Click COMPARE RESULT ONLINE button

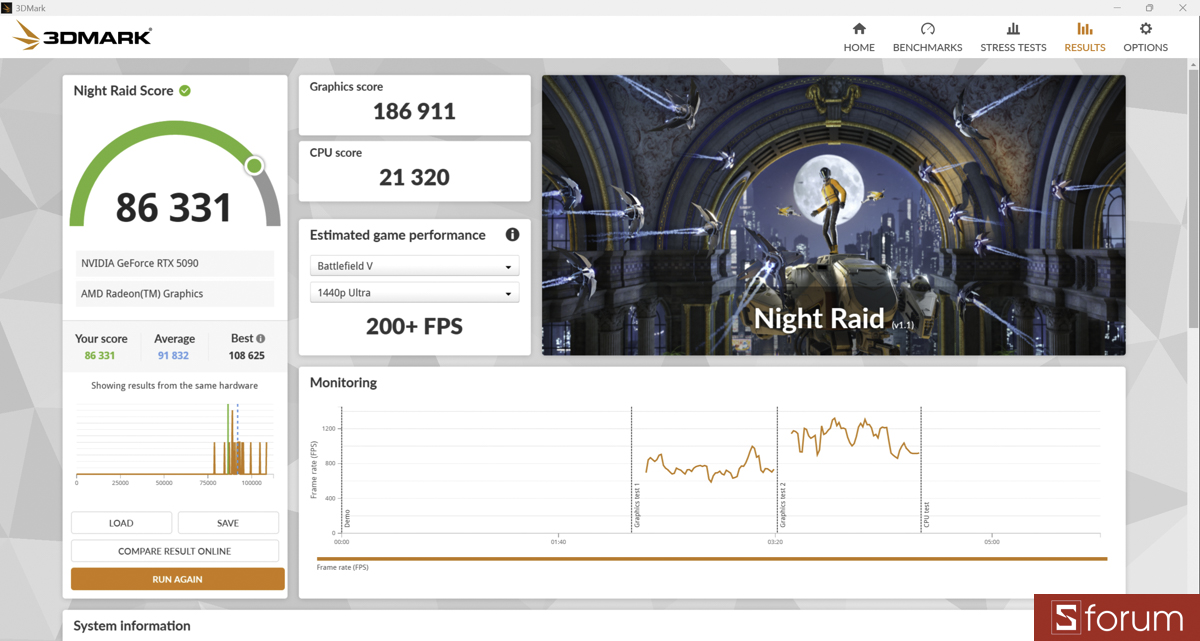point(175,551)
